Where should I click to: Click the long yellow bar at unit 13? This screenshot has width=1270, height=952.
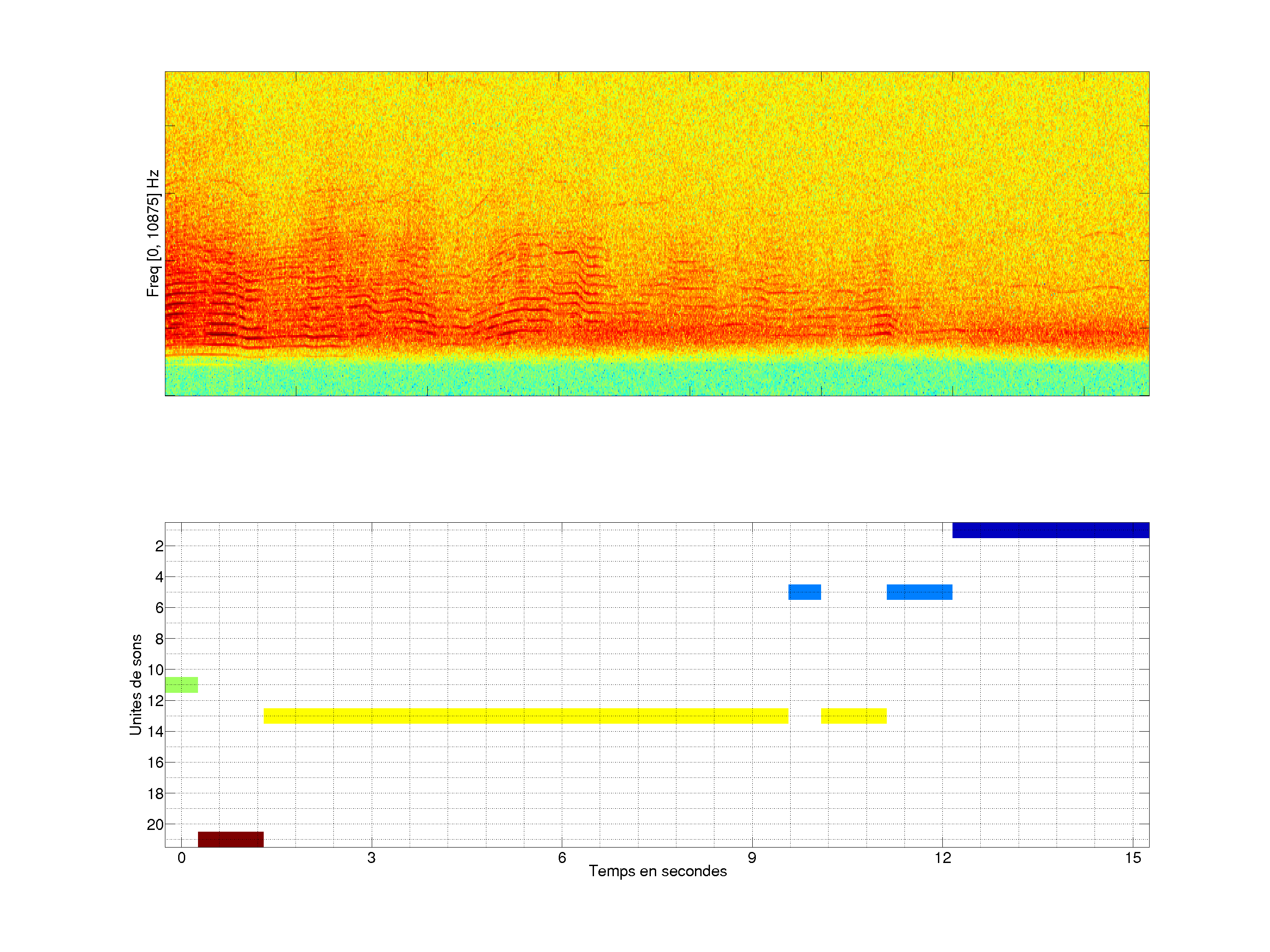(x=525, y=716)
